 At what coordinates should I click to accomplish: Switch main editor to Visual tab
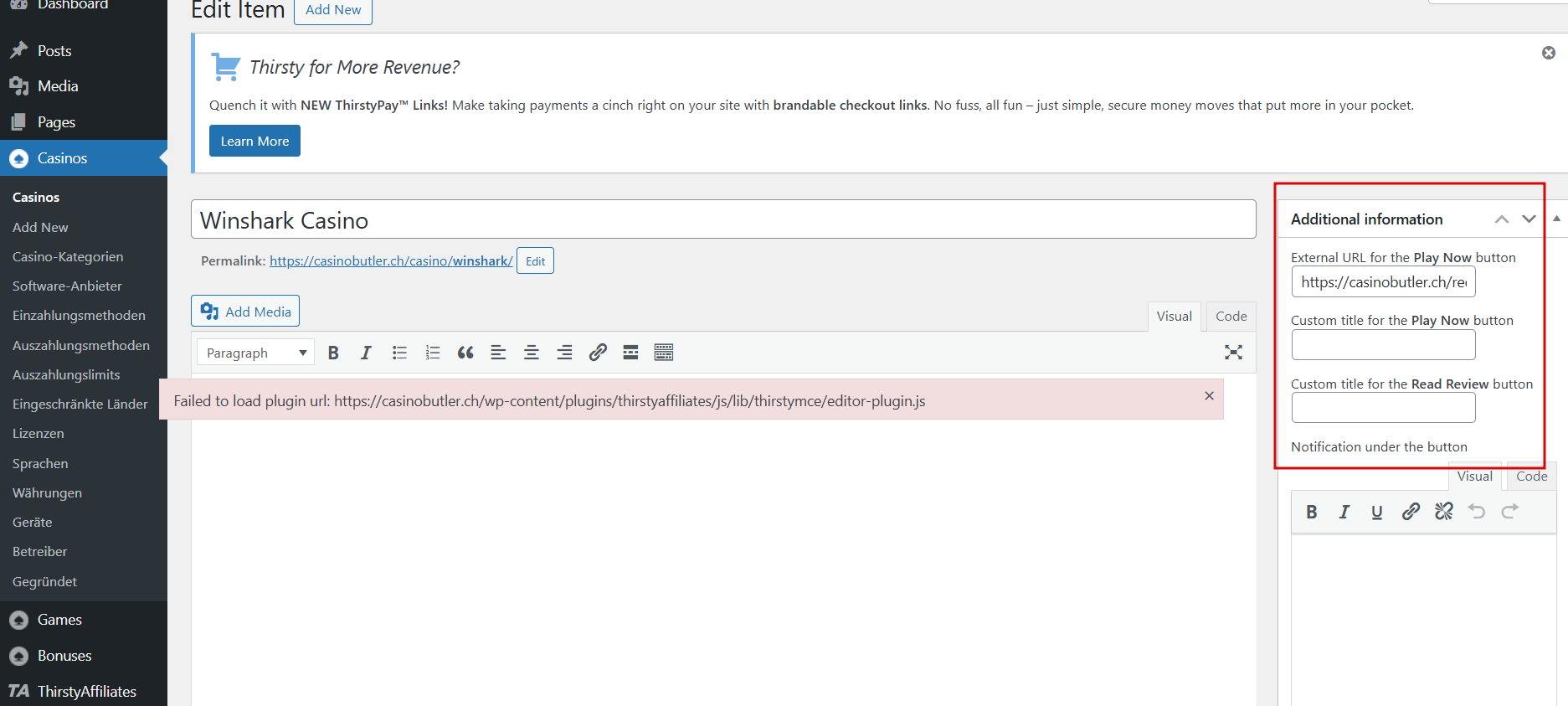(x=1174, y=317)
